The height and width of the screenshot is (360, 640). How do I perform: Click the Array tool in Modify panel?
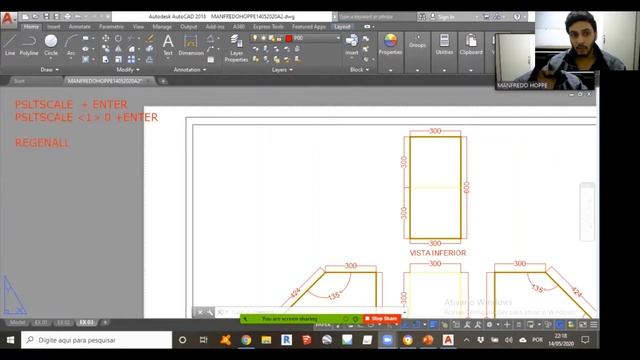[x=131, y=59]
